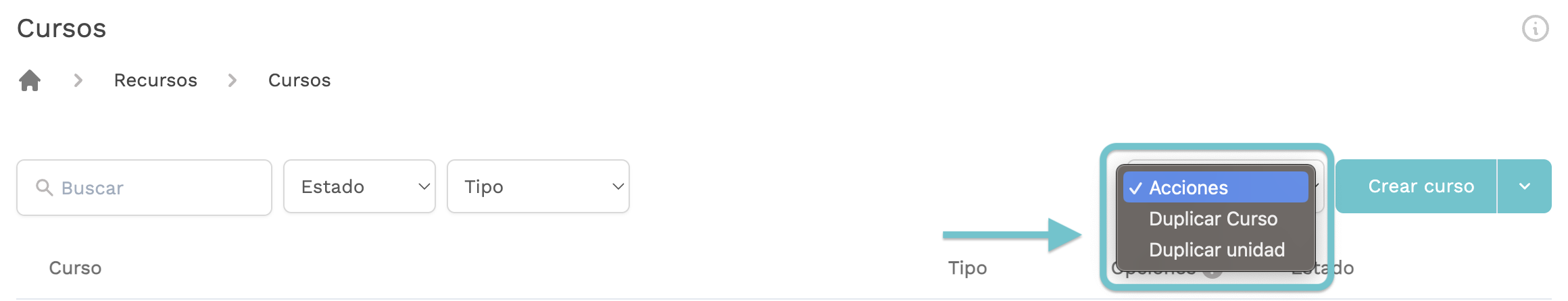Viewport: 1568px width, 301px height.
Task: Expand the Estado filter dropdown
Action: click(x=360, y=186)
